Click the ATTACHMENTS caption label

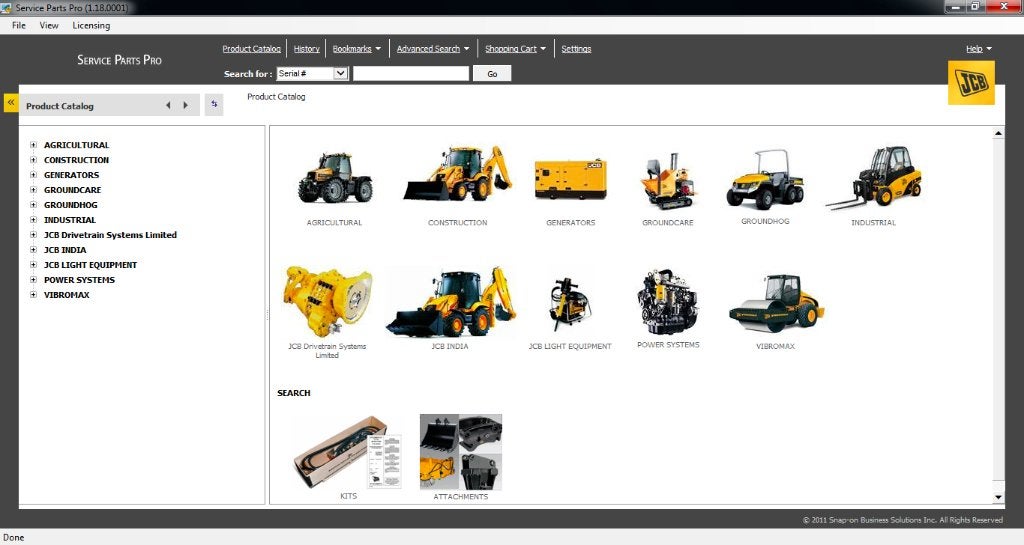tap(461, 497)
